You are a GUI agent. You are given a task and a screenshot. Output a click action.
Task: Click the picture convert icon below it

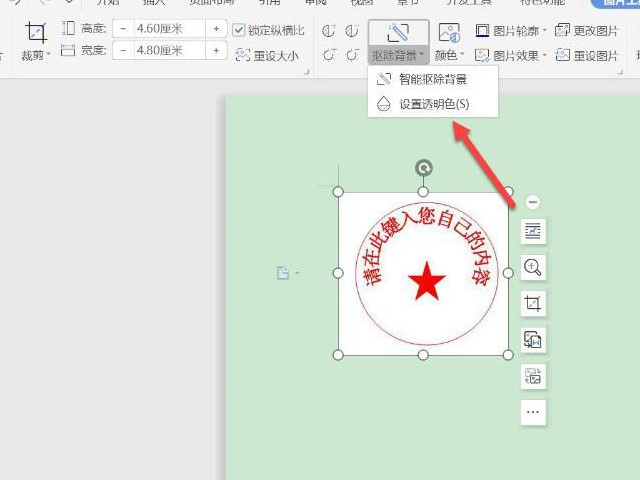(533, 376)
